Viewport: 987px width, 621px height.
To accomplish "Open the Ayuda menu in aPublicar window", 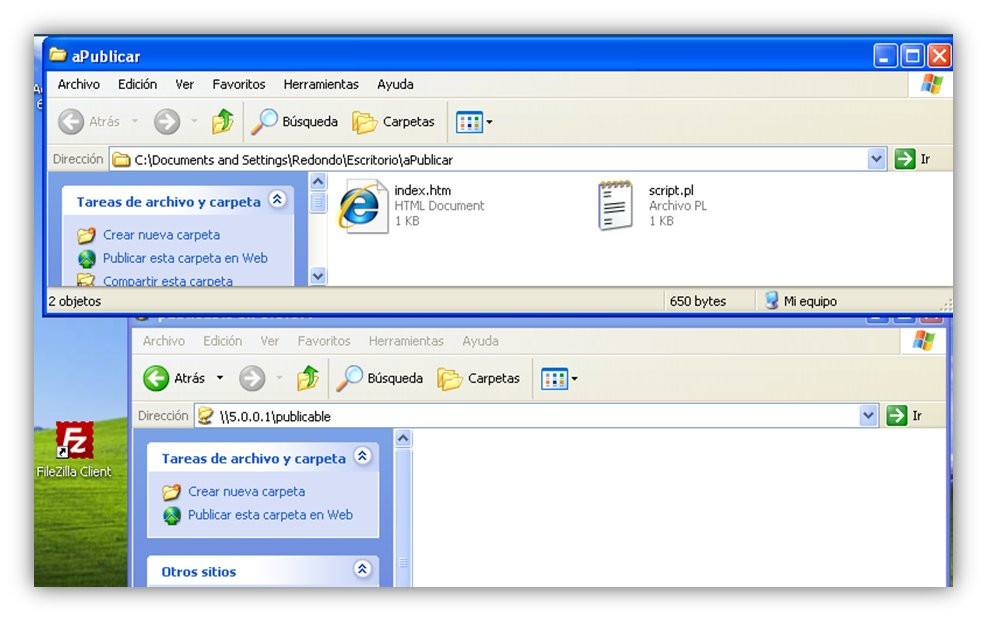I will (395, 84).
